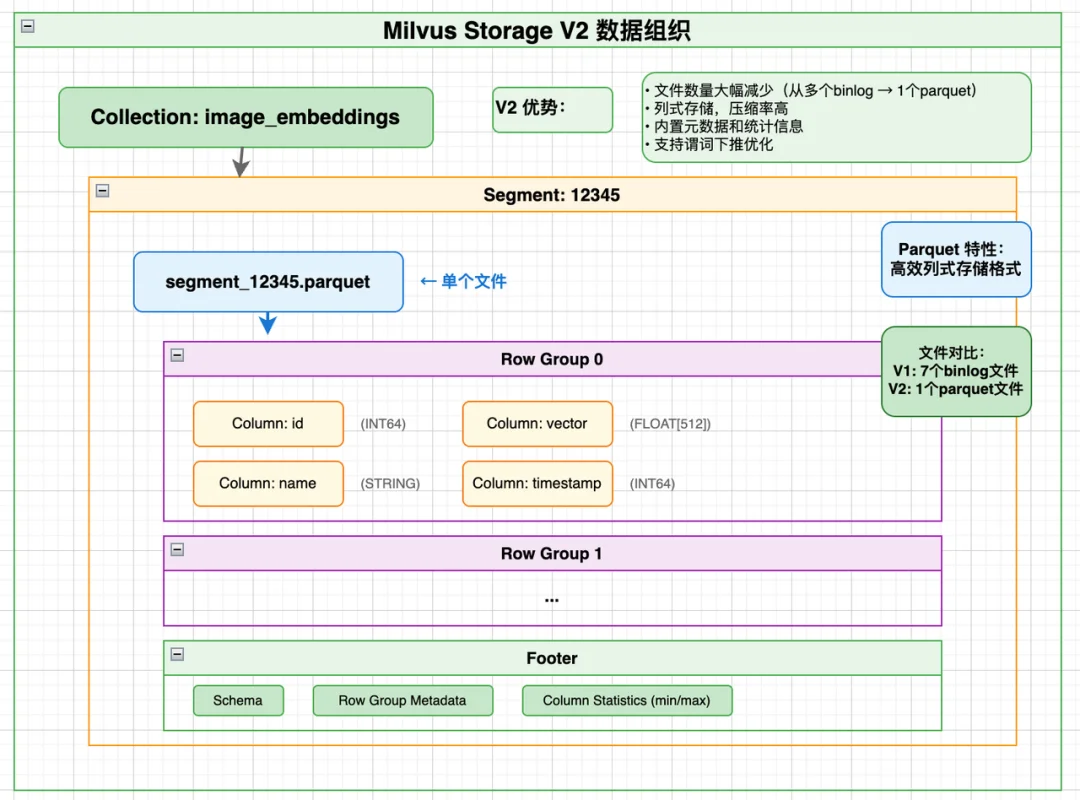Collapse Row Group 1

coord(177,550)
